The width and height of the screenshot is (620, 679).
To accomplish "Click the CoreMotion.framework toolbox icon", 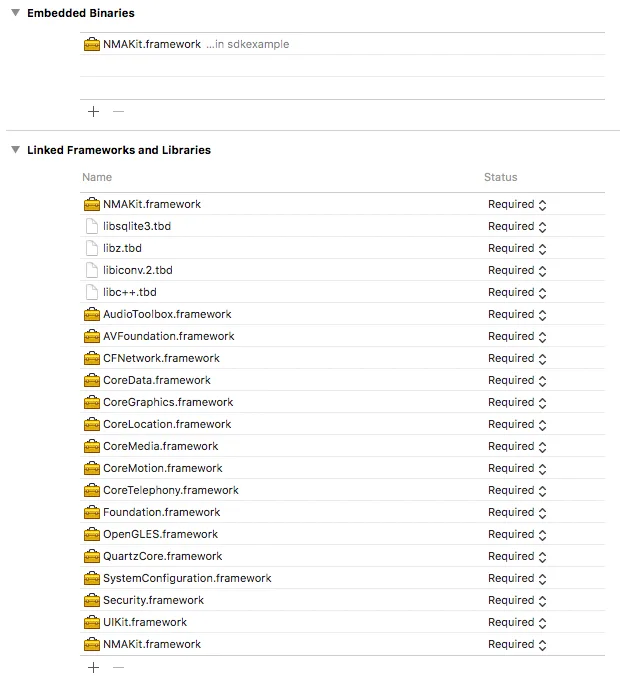I will (92, 469).
